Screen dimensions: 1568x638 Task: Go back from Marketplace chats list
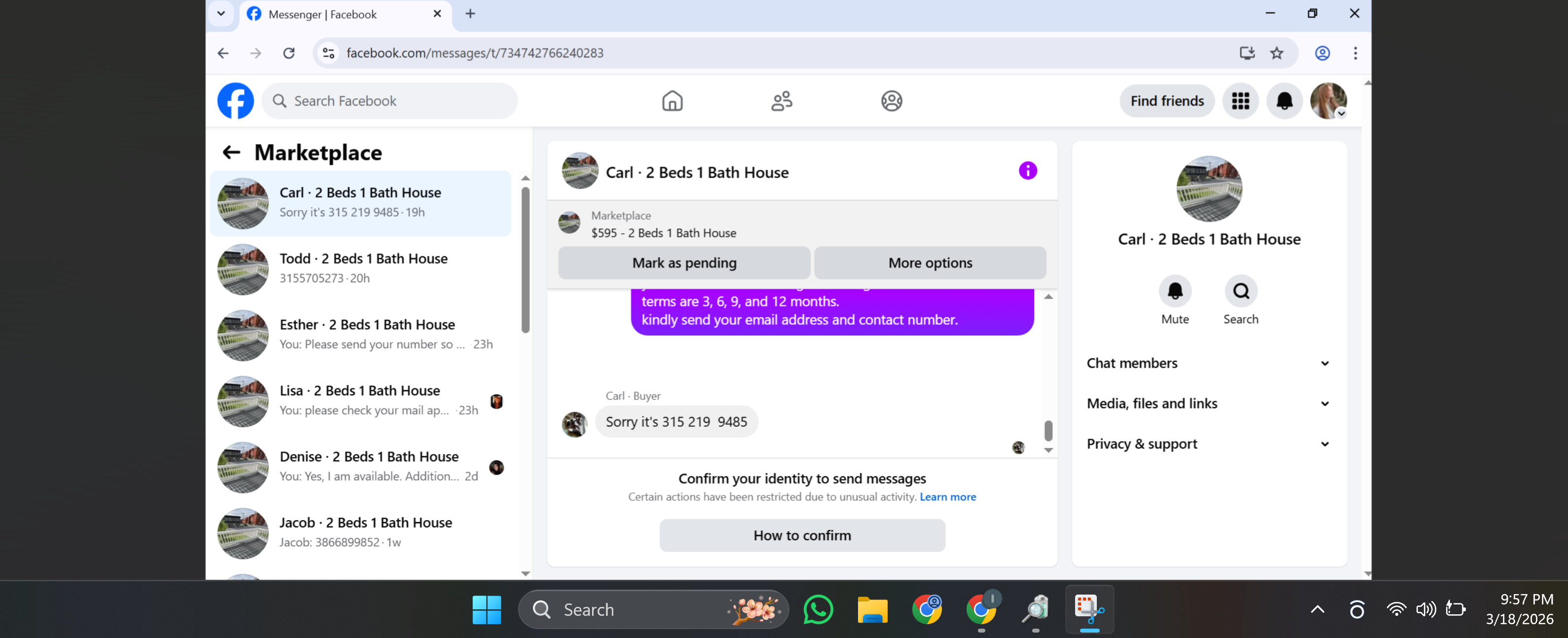coord(231,152)
